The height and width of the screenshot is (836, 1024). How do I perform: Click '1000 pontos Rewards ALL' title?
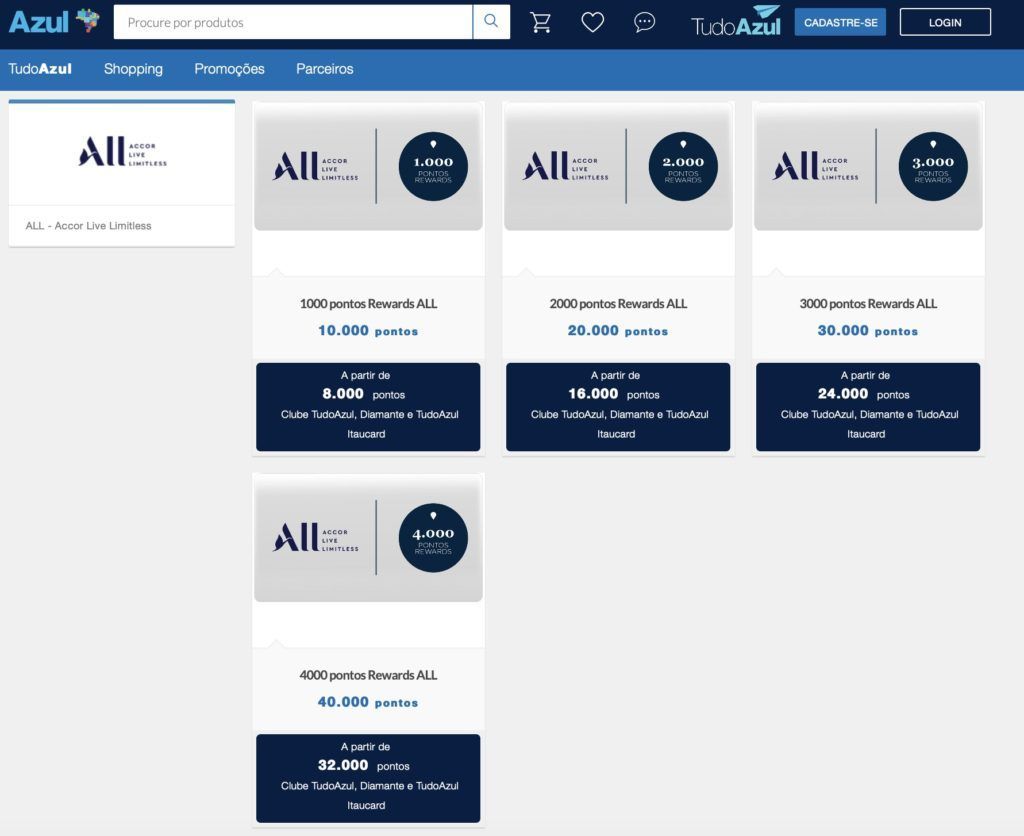pos(368,304)
